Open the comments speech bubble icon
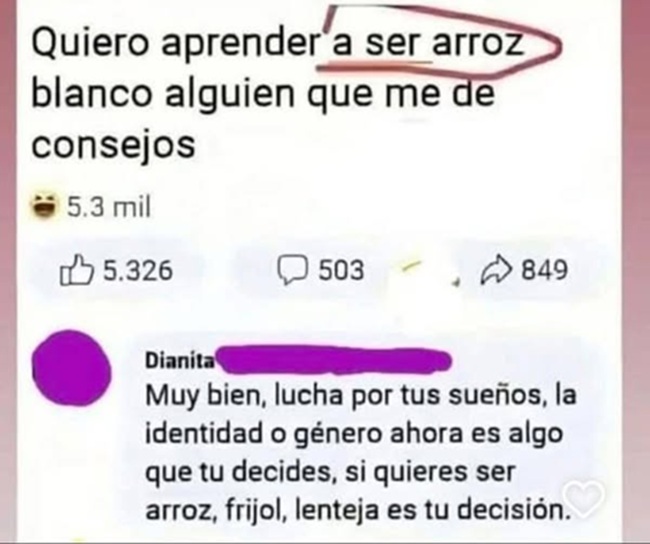Screen dimensions: 650x544 point(293,270)
